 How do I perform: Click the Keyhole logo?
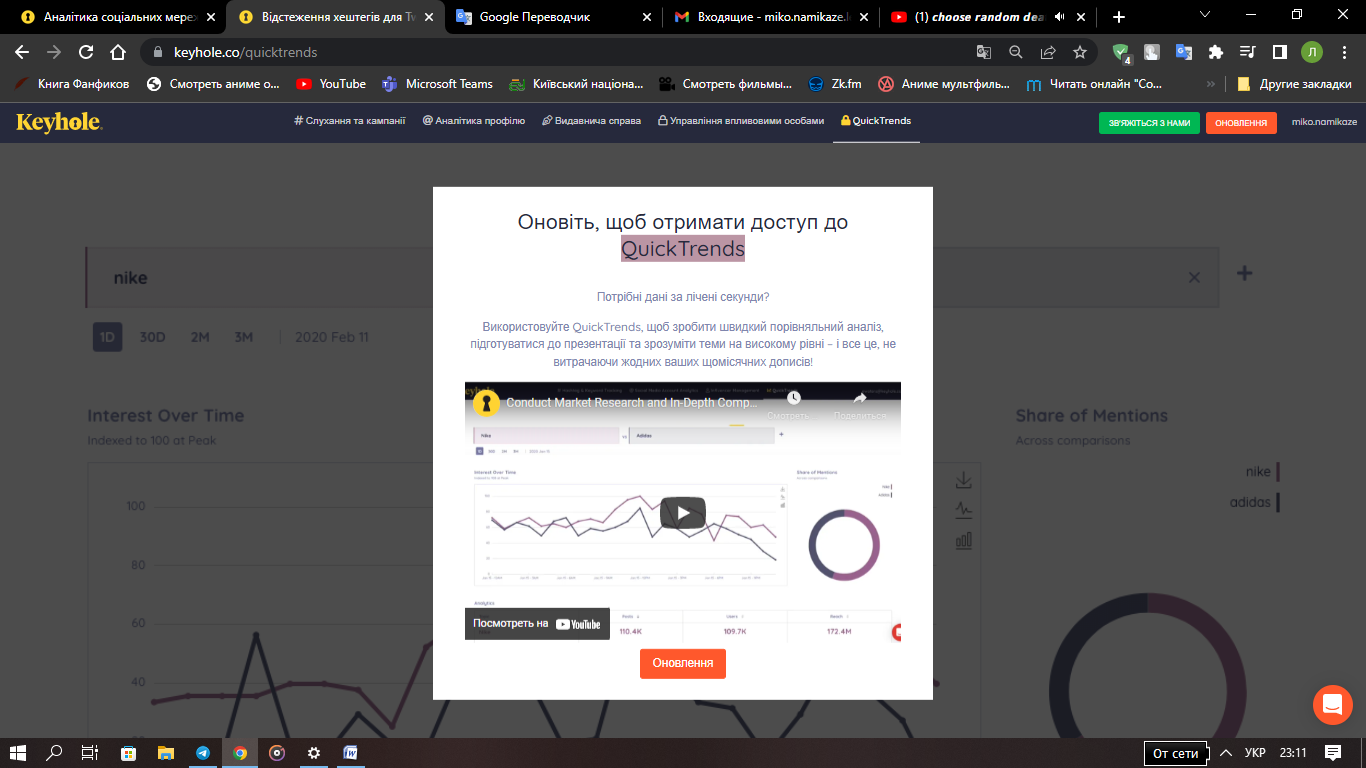(x=59, y=122)
